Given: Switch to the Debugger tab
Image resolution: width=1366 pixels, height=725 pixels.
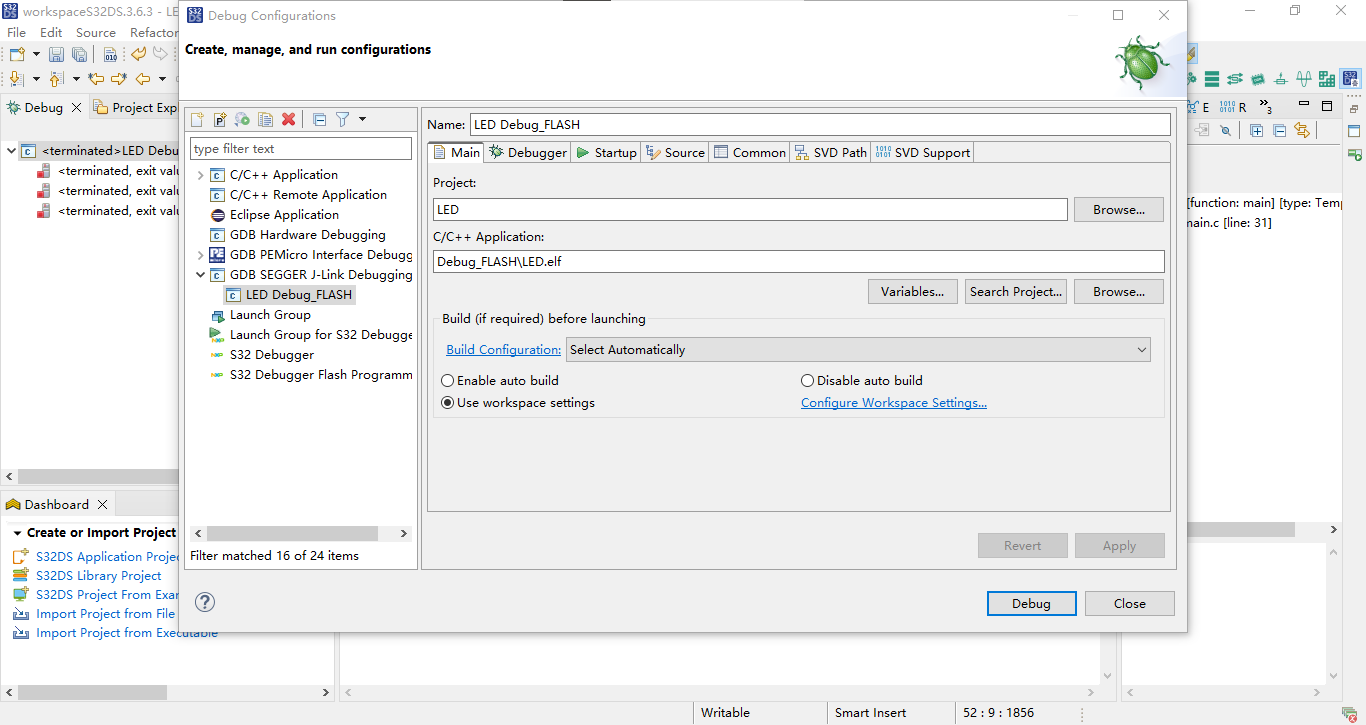Looking at the screenshot, I should coord(527,153).
